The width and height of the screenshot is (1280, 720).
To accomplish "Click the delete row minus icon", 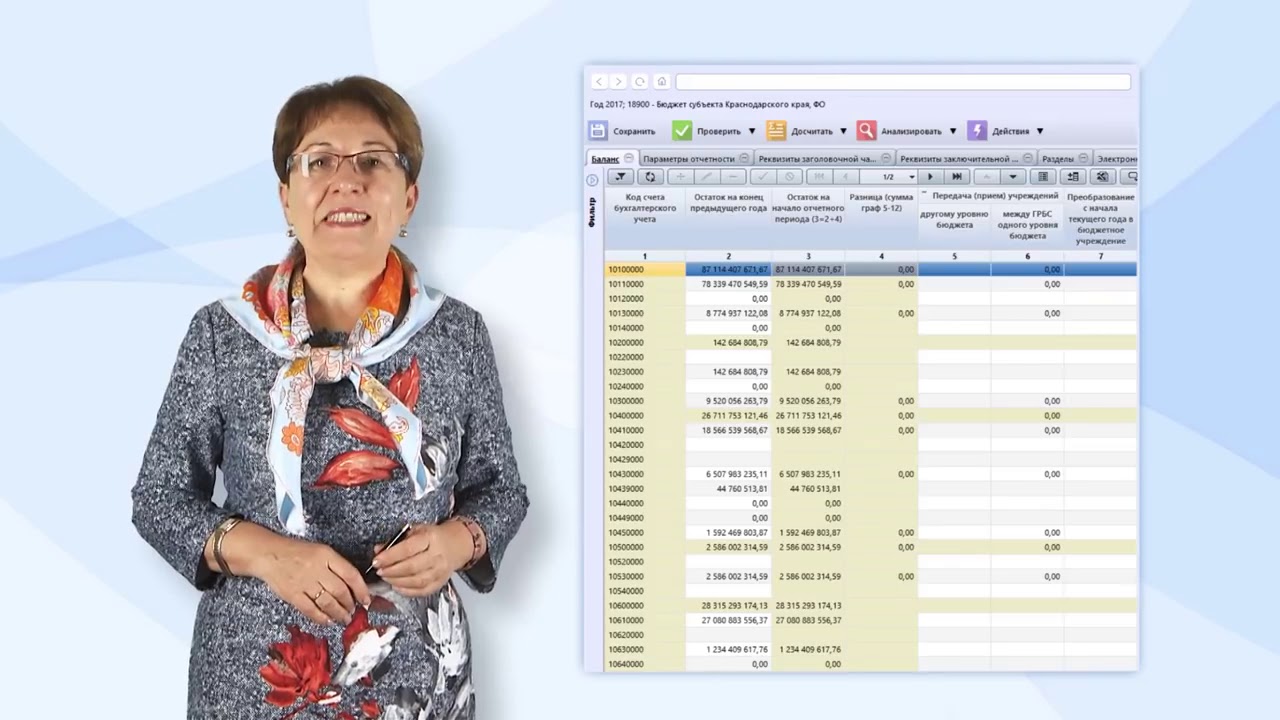I will coord(733,177).
